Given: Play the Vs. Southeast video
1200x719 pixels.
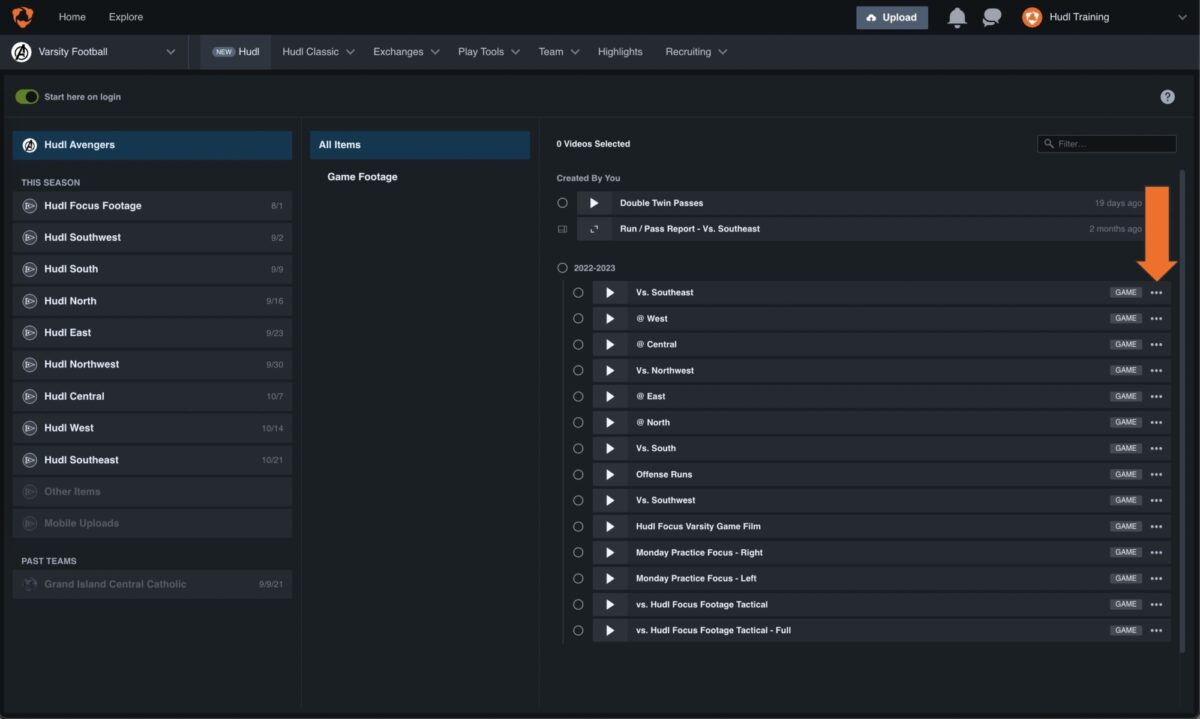Looking at the screenshot, I should click(x=610, y=292).
